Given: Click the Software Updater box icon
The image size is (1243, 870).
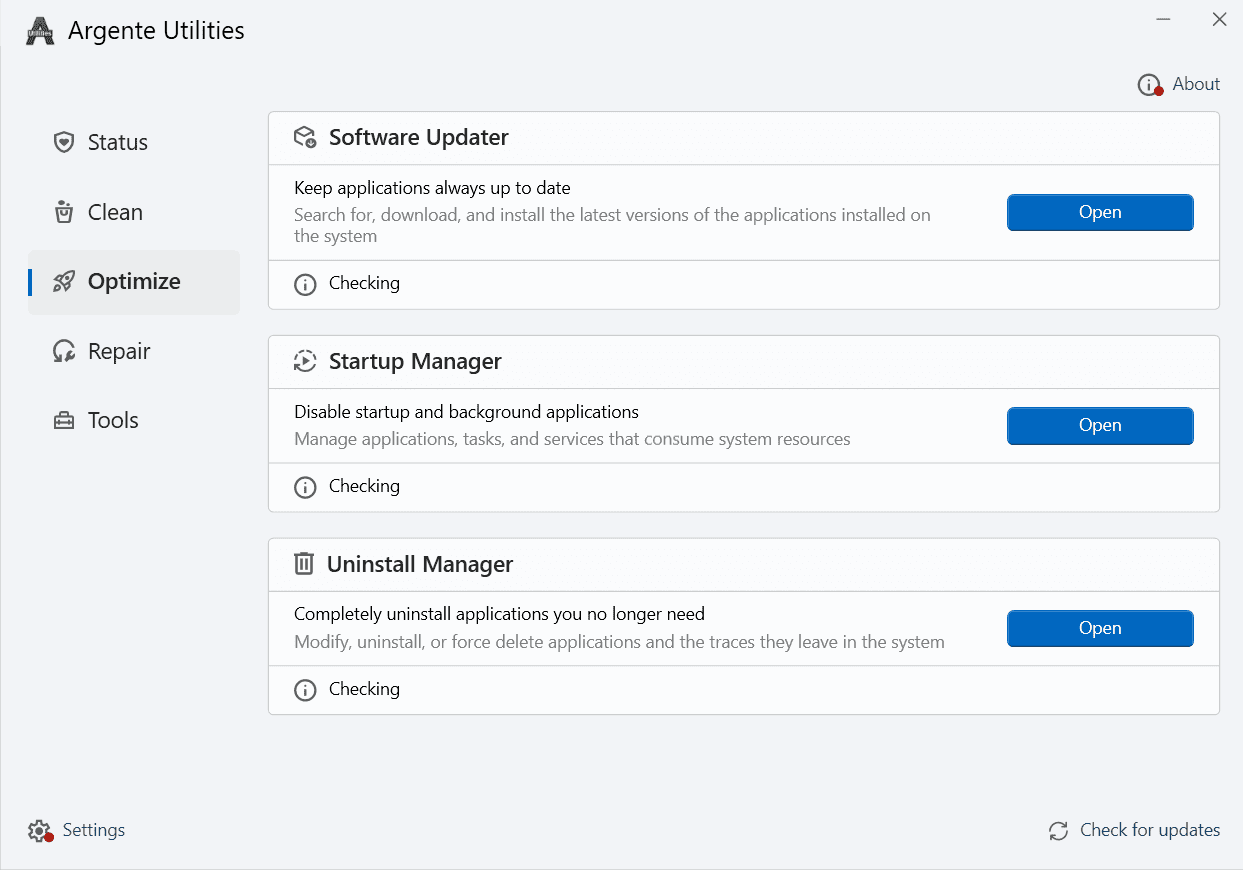Looking at the screenshot, I should coord(305,137).
